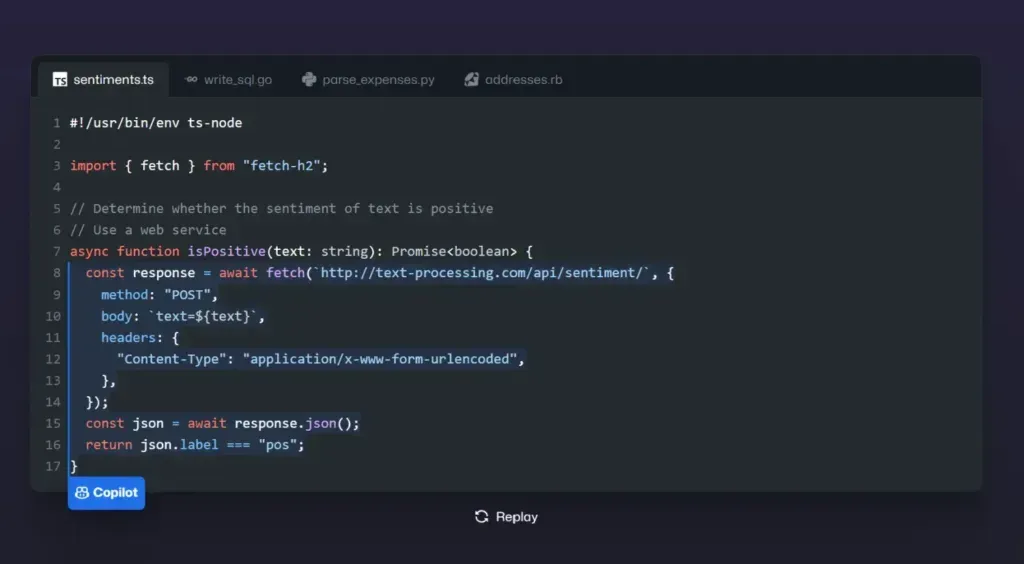This screenshot has width=1024, height=564.
Task: Click the 'application/x-www-form-urlencoded' string
Action: click(x=380, y=359)
